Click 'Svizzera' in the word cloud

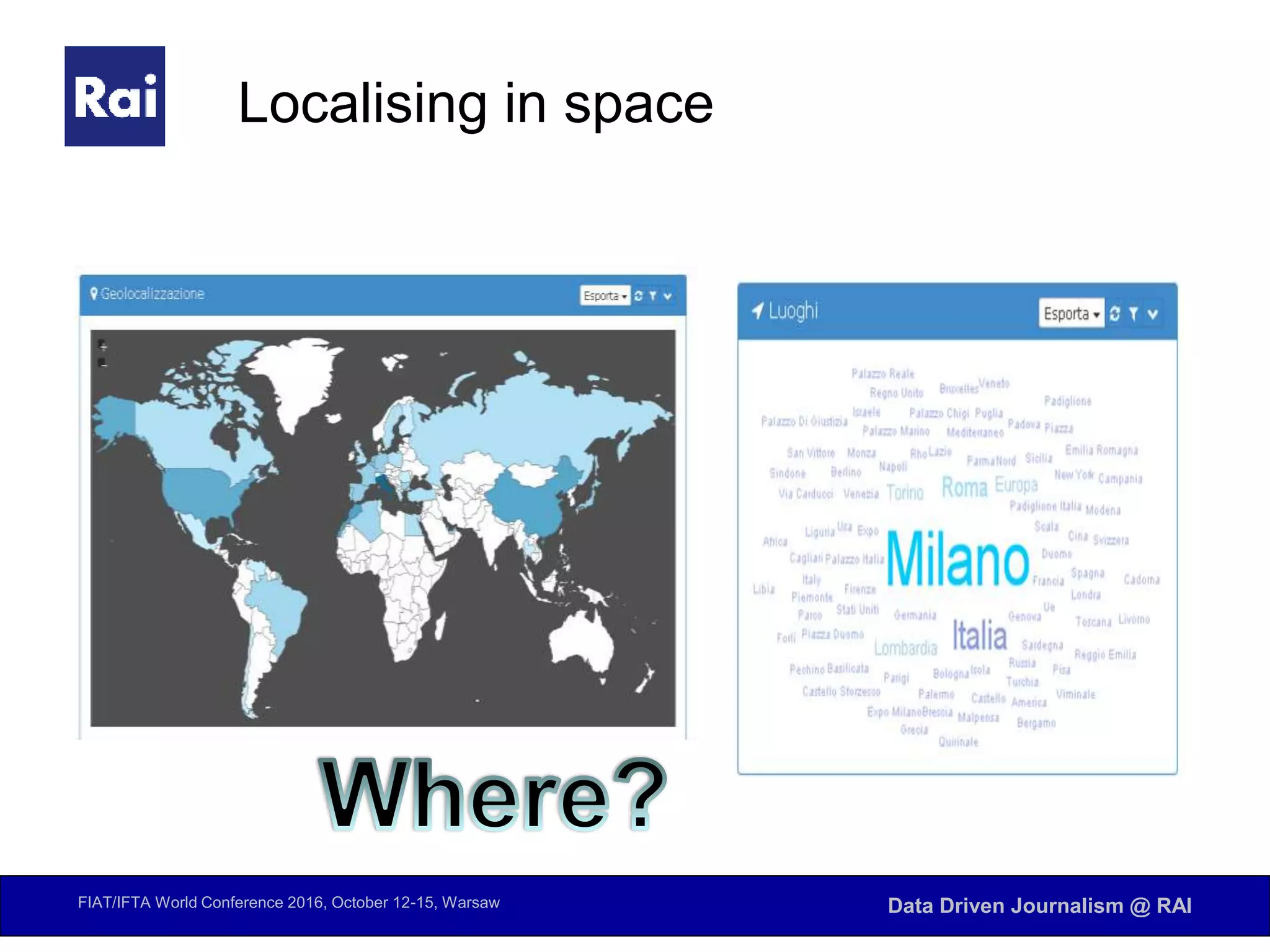pos(1111,540)
